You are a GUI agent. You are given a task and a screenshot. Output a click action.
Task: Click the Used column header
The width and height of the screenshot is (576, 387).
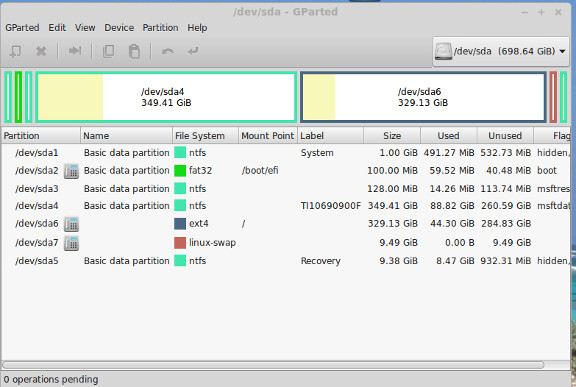pos(449,136)
